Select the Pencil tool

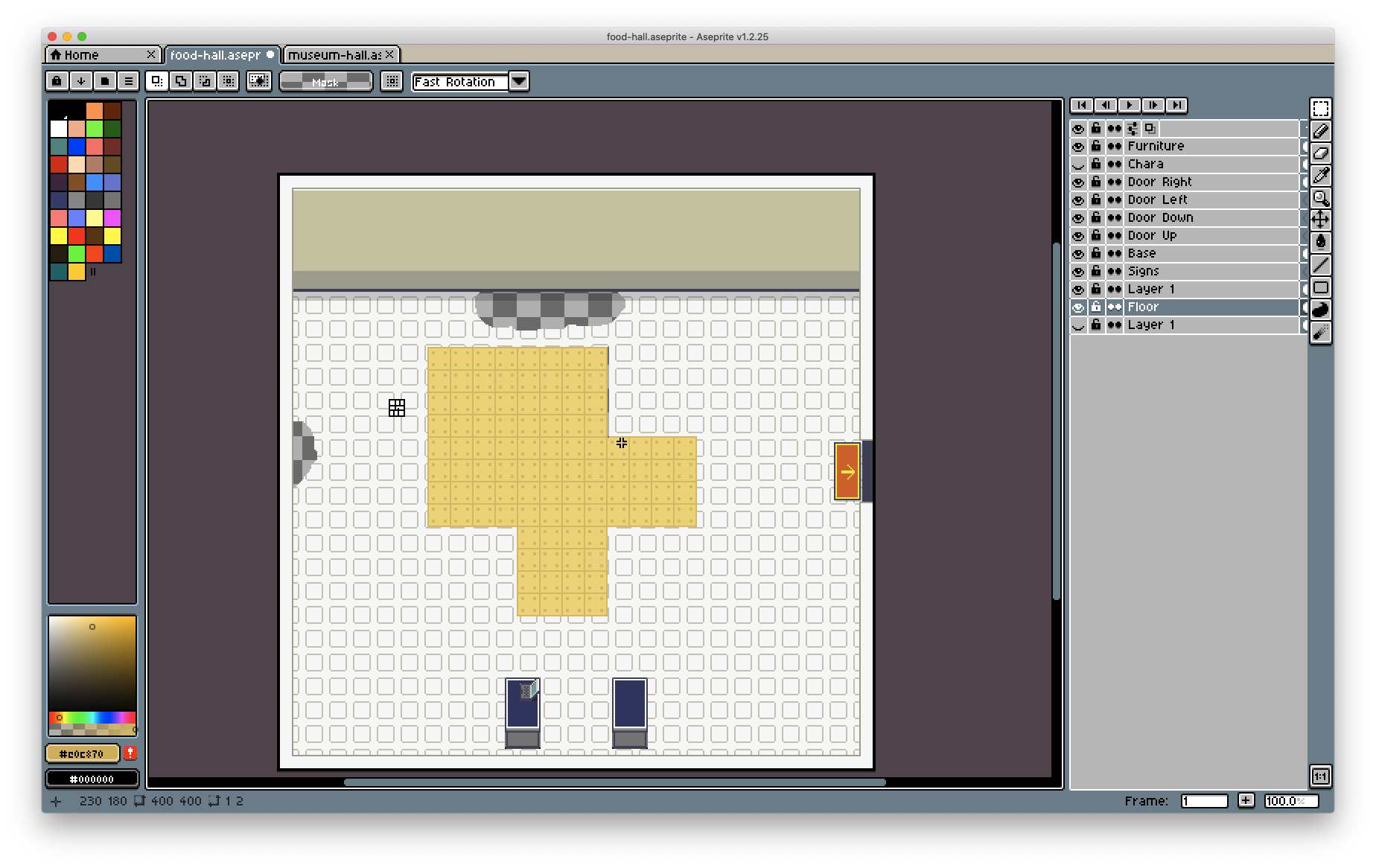tap(1320, 131)
